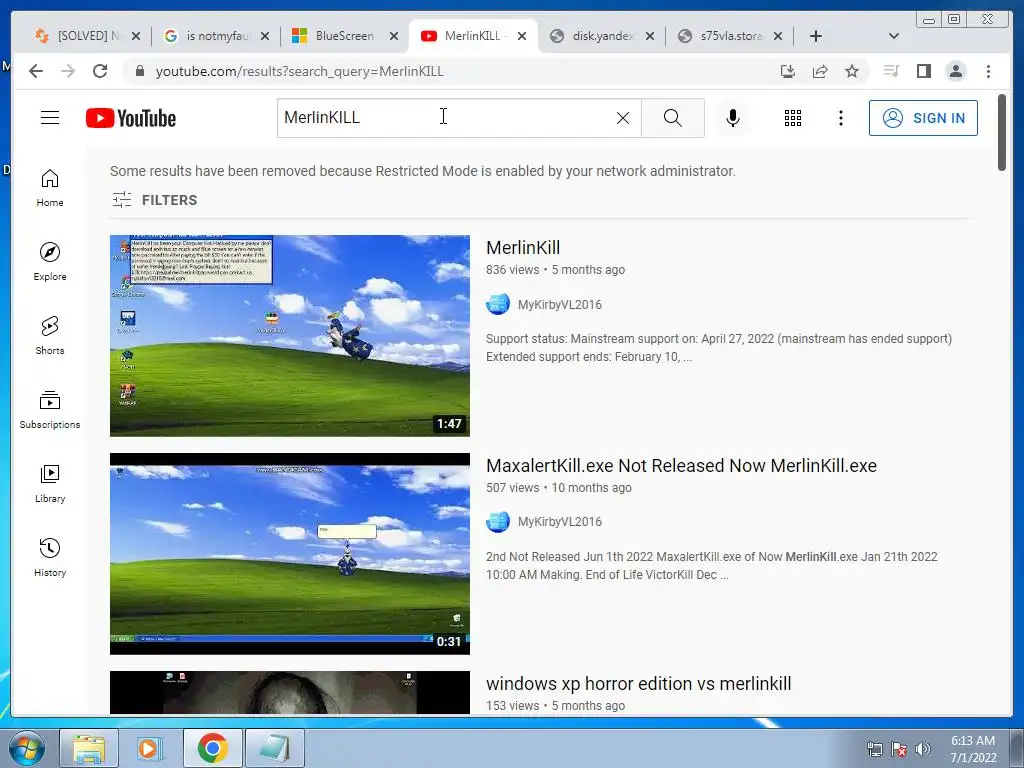
Task: Open the media control icon in Chrome toolbar
Action: [891, 71]
